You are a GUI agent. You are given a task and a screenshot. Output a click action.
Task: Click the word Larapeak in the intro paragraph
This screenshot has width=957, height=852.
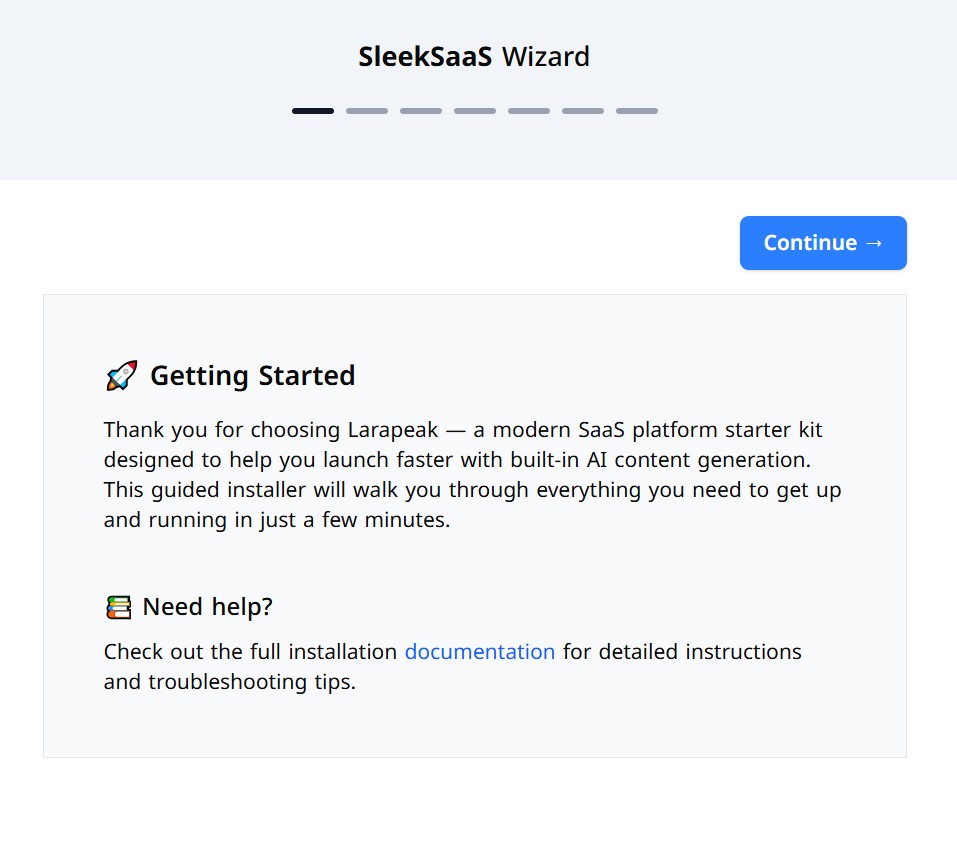(391, 430)
